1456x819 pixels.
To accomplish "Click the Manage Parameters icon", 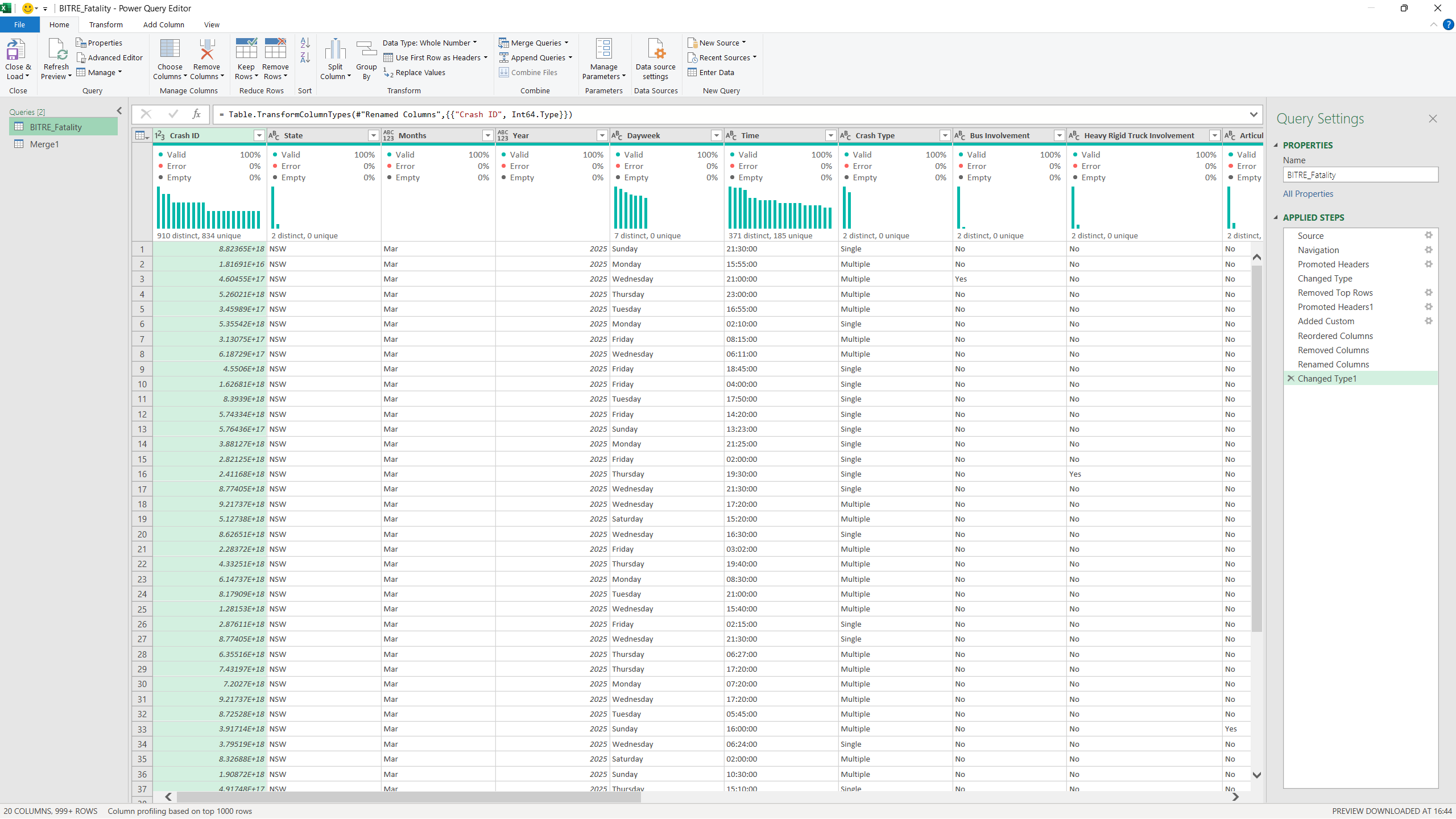I will point(603,49).
